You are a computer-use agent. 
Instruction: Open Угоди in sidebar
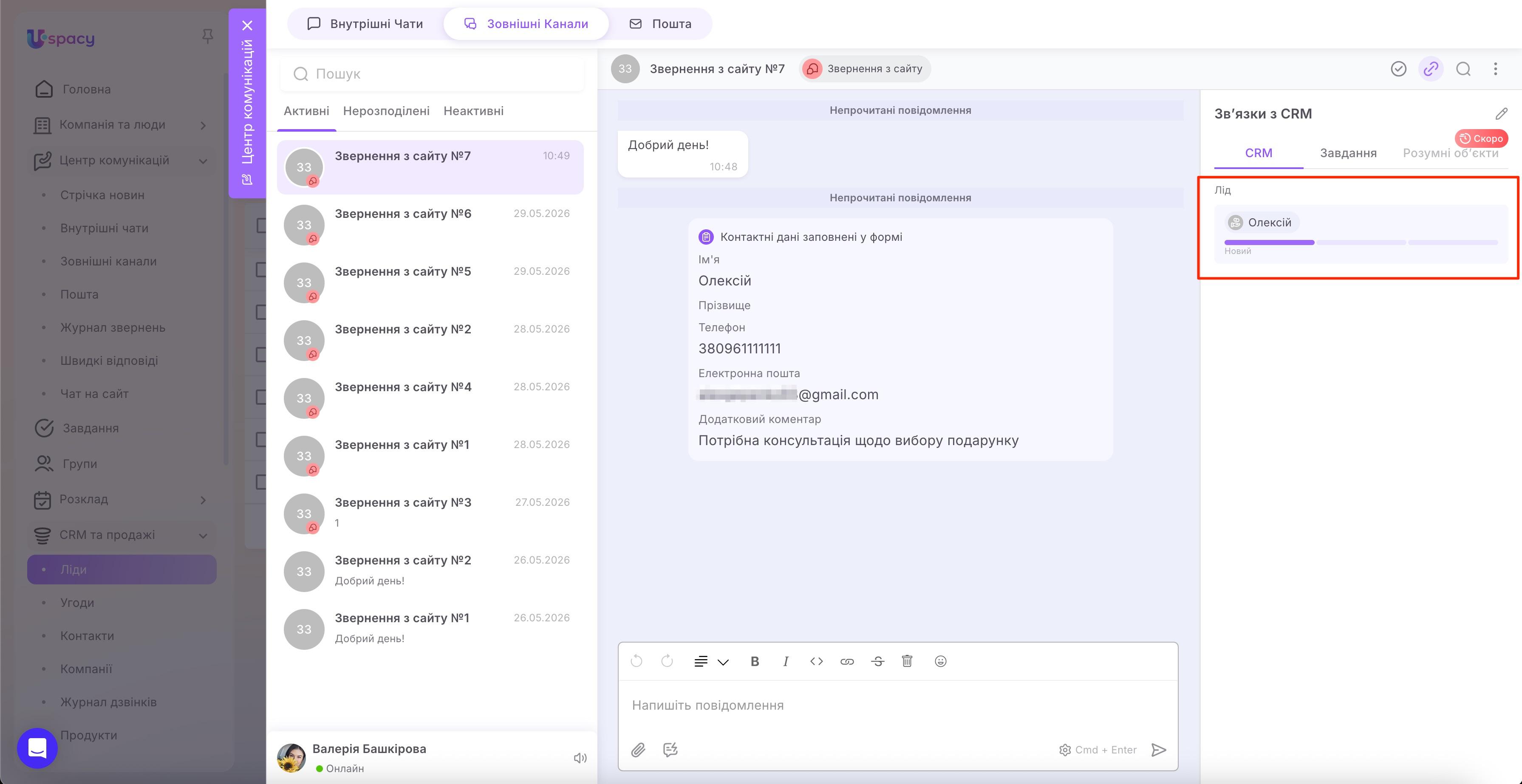coord(77,602)
